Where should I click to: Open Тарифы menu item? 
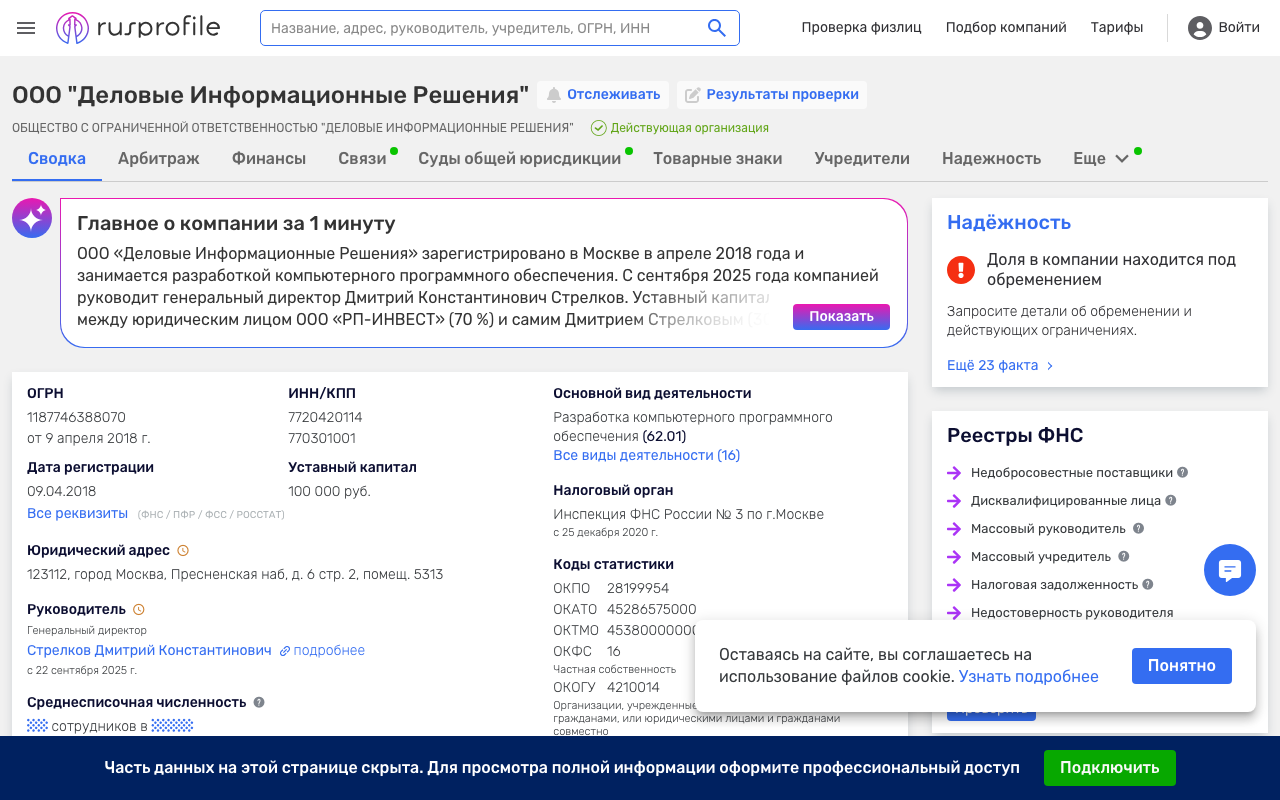tap(1117, 28)
